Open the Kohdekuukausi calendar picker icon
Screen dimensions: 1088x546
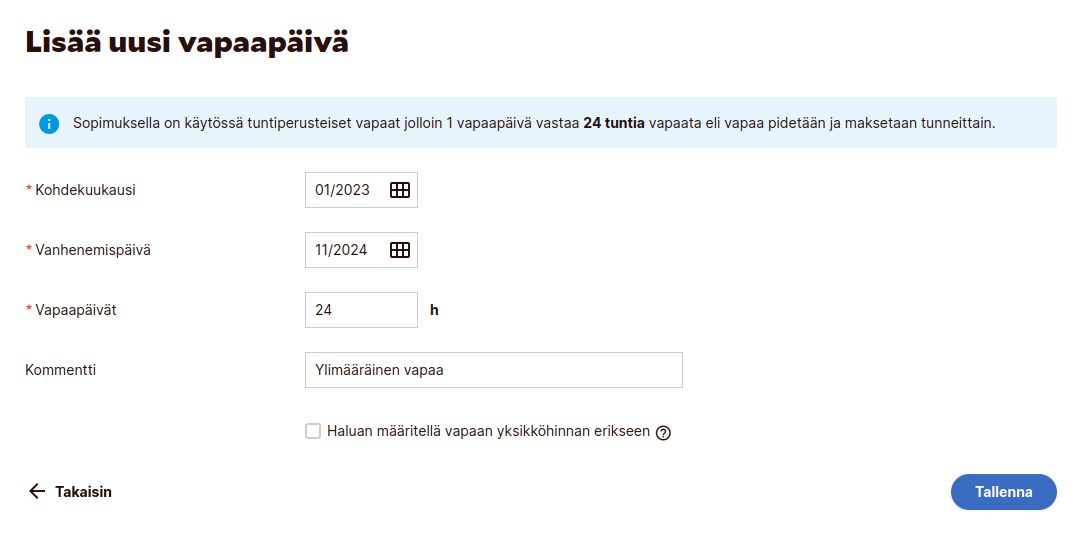(x=400, y=190)
